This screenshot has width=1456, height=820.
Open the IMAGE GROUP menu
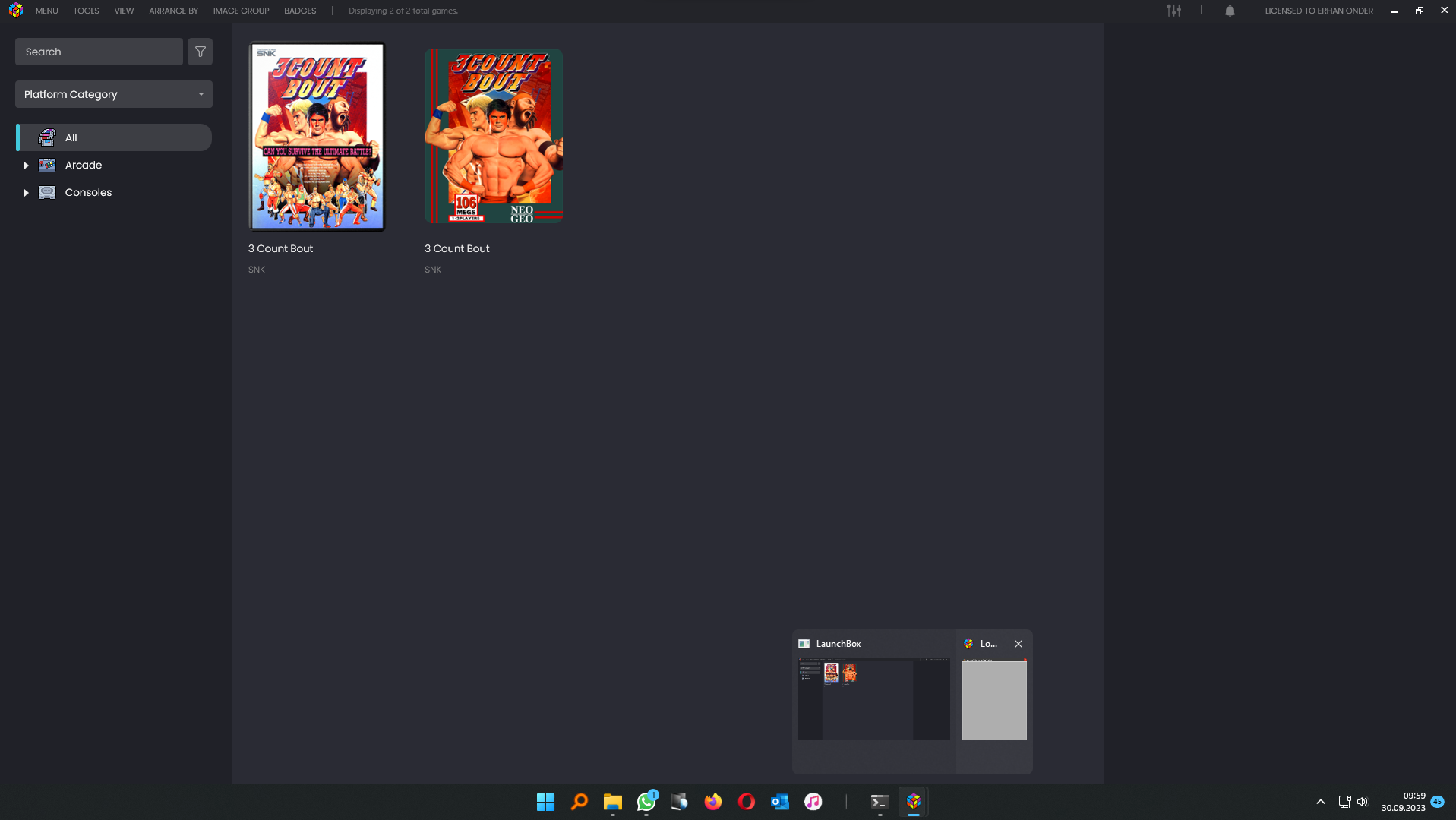(x=241, y=11)
